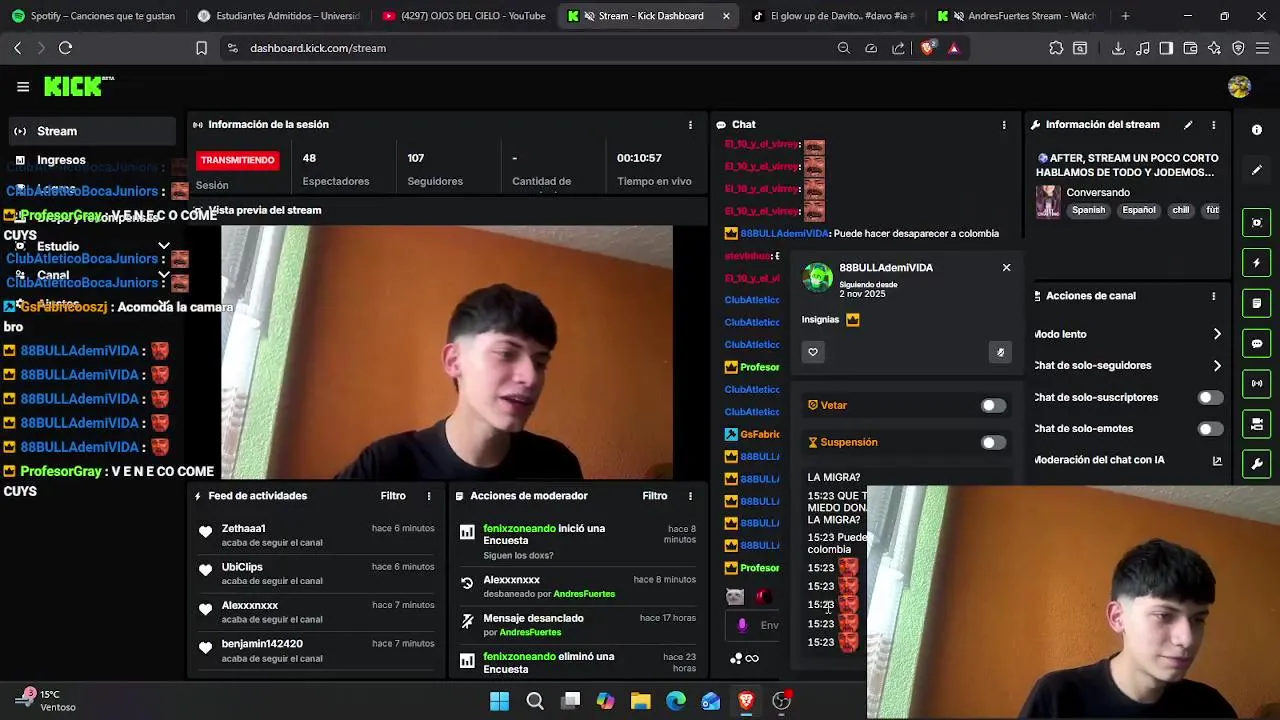Click the broadcast signal sidebar icon
Image resolution: width=1280 pixels, height=720 pixels.
click(x=1257, y=383)
